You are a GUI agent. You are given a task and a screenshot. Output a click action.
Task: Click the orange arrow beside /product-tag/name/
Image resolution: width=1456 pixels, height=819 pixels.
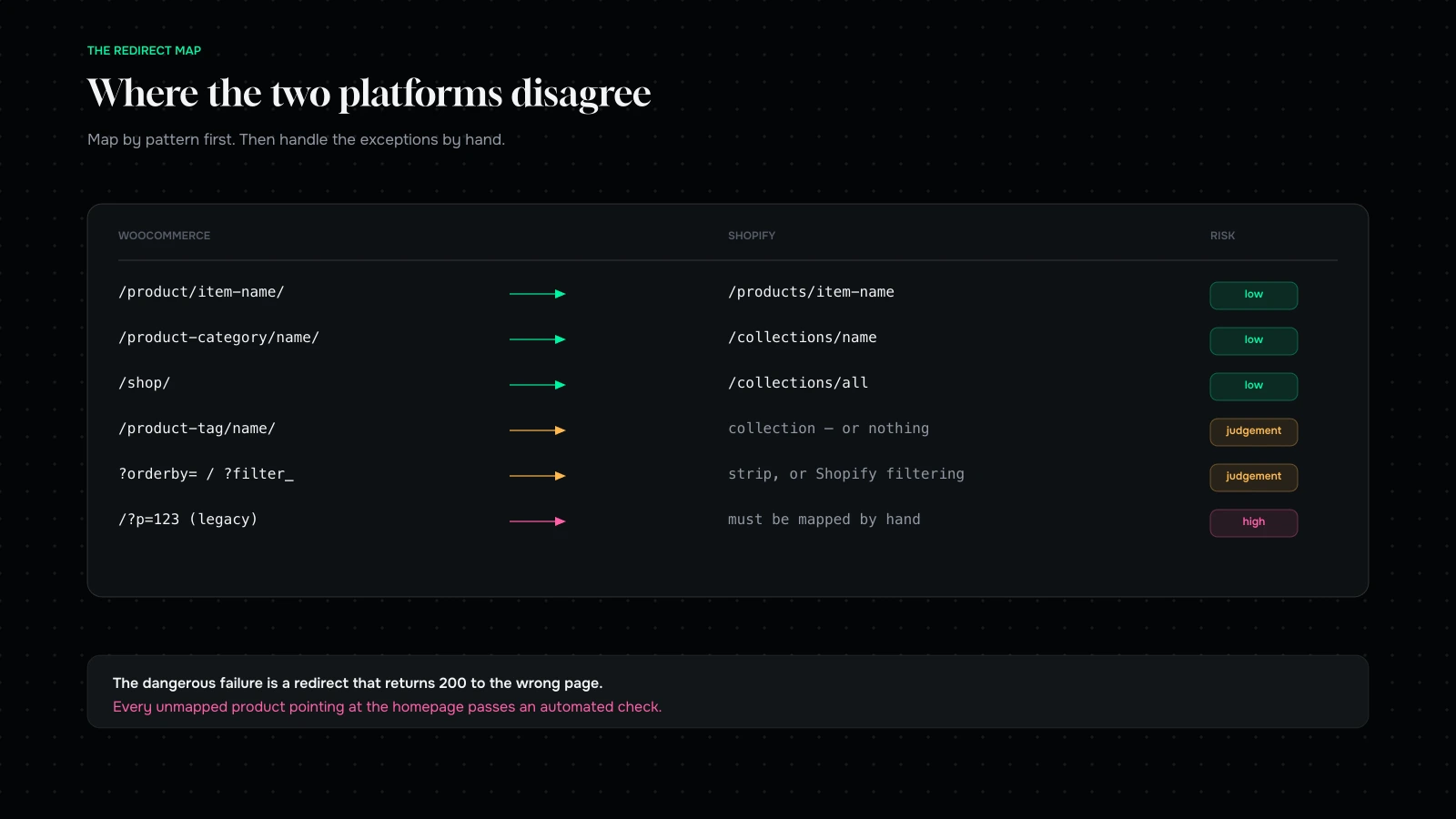538,430
